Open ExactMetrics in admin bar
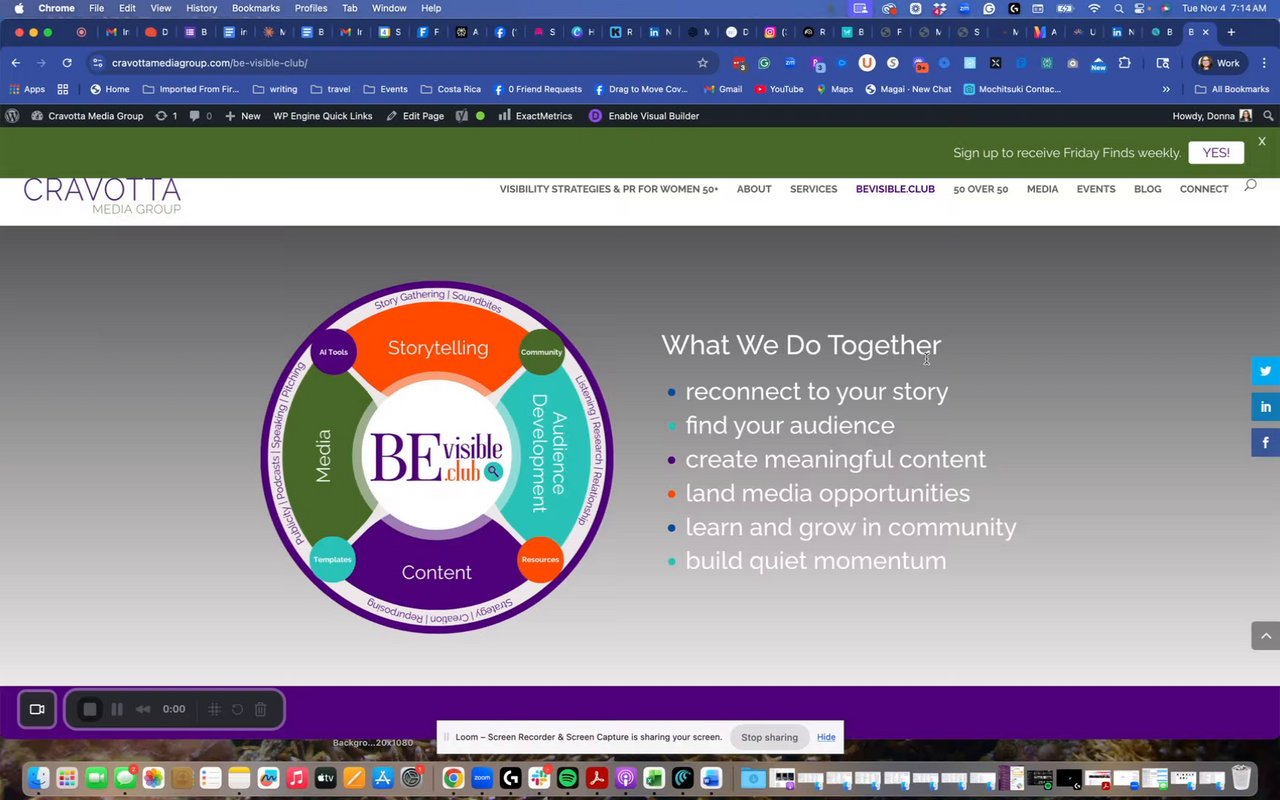 coord(535,116)
